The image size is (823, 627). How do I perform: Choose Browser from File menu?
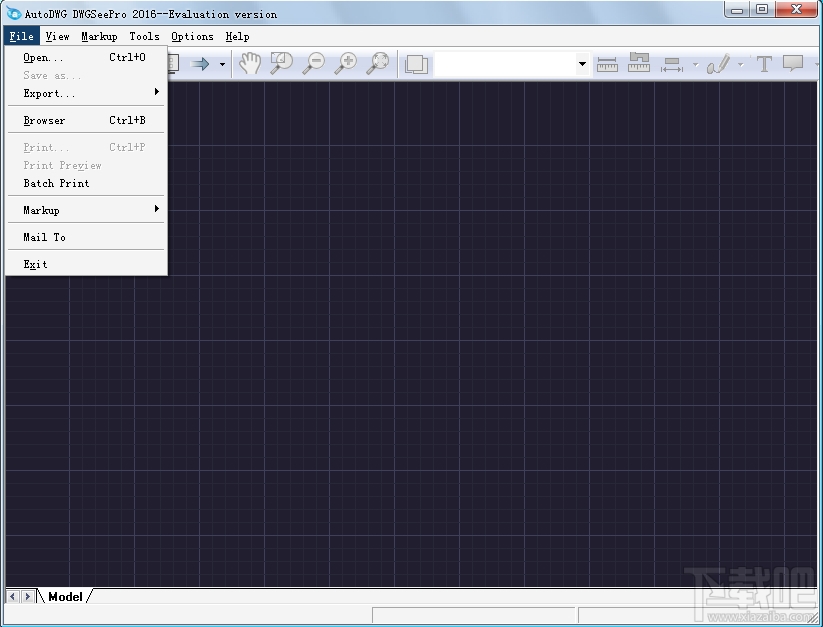coord(86,120)
